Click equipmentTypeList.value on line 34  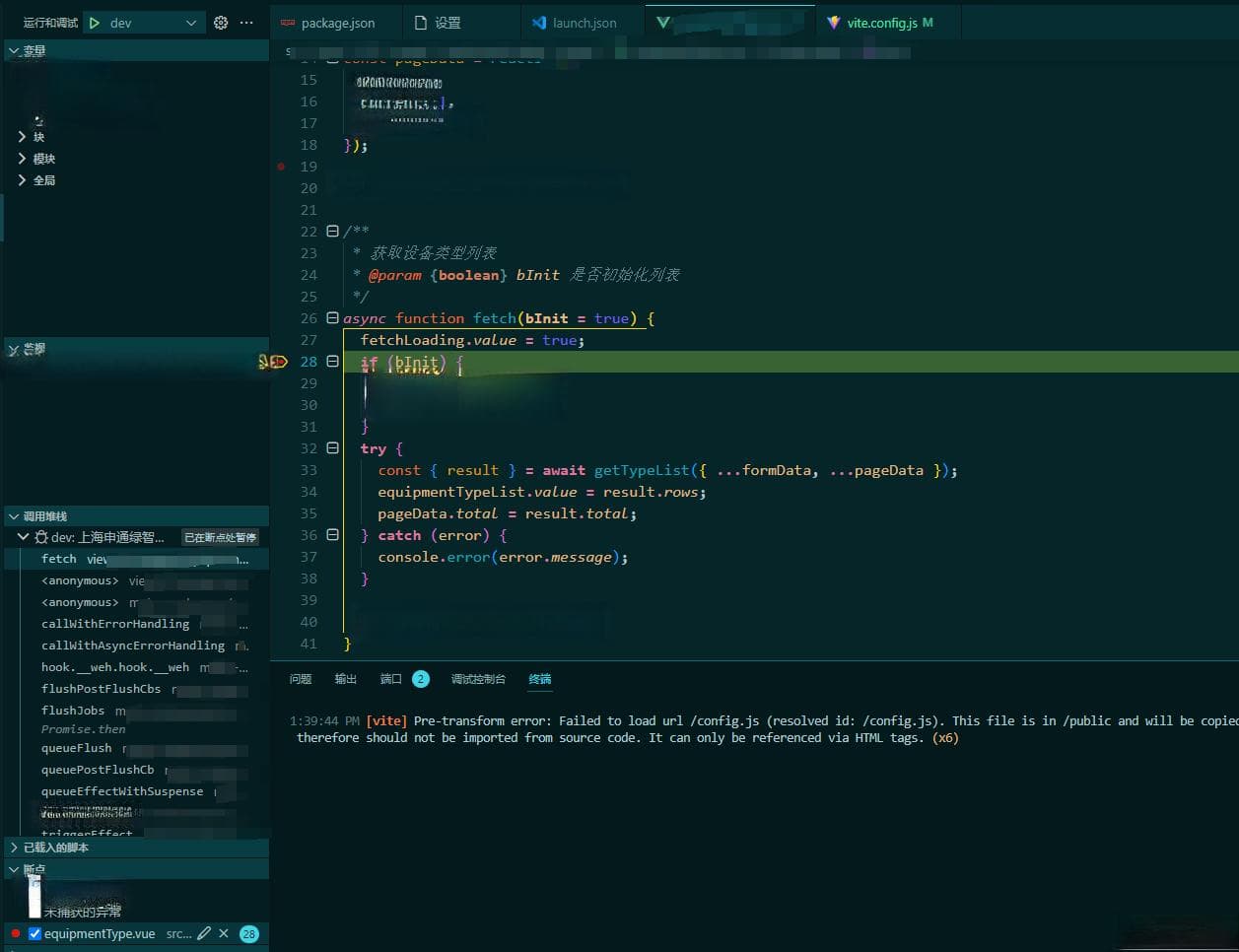[478, 492]
